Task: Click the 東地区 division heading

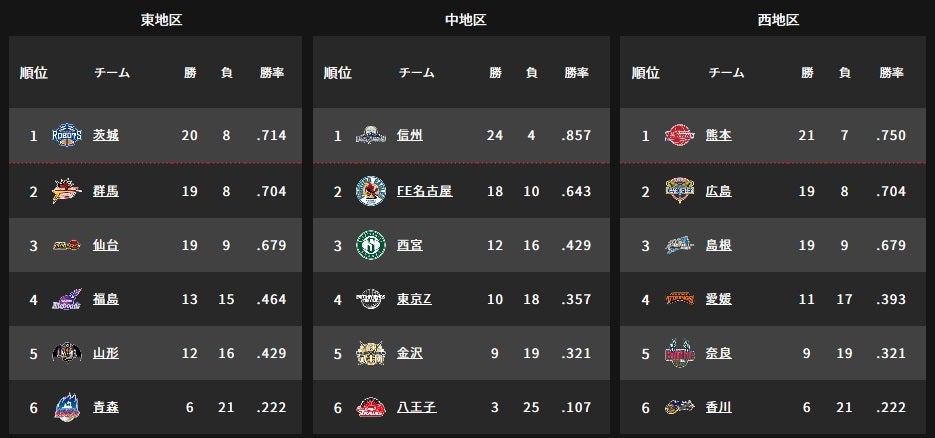Action: pyautogui.click(x=161, y=20)
